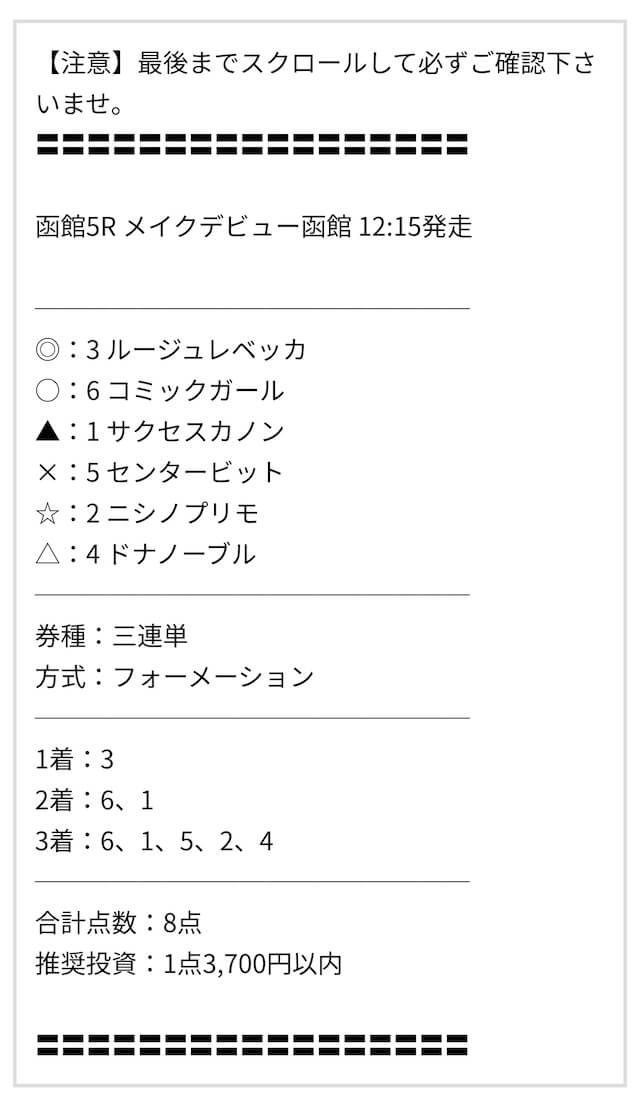Screen dimensions: 640x1104
Task: Click the horse name コミックガール
Action: [196, 391]
